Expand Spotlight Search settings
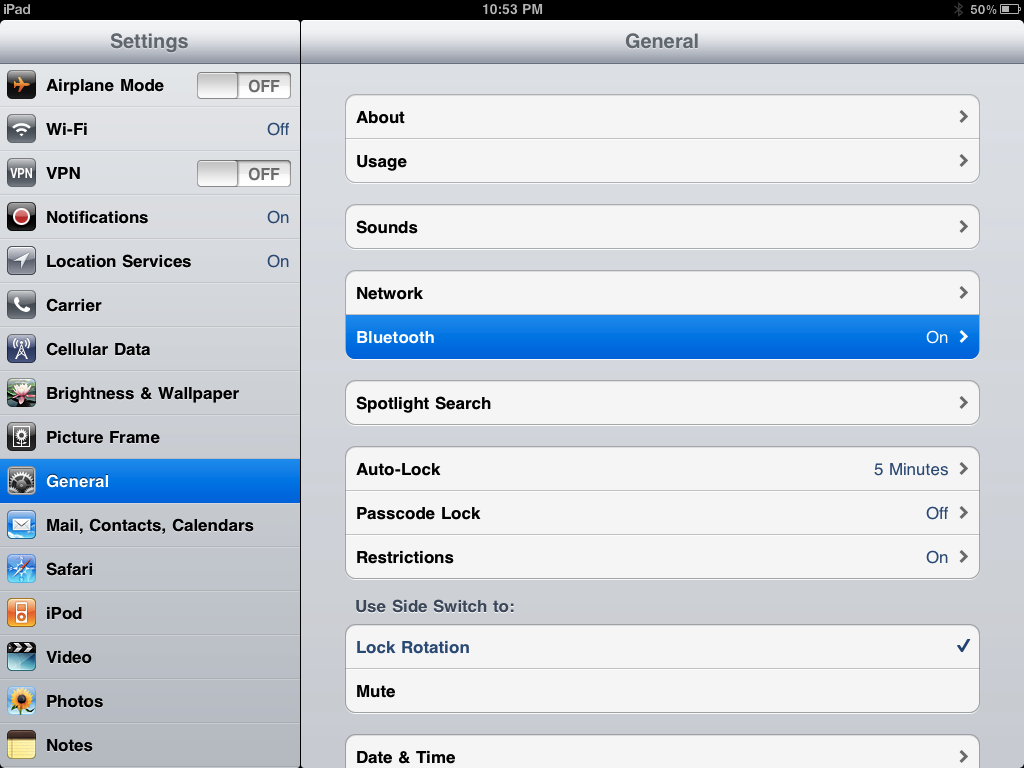This screenshot has width=1024, height=768. point(662,403)
